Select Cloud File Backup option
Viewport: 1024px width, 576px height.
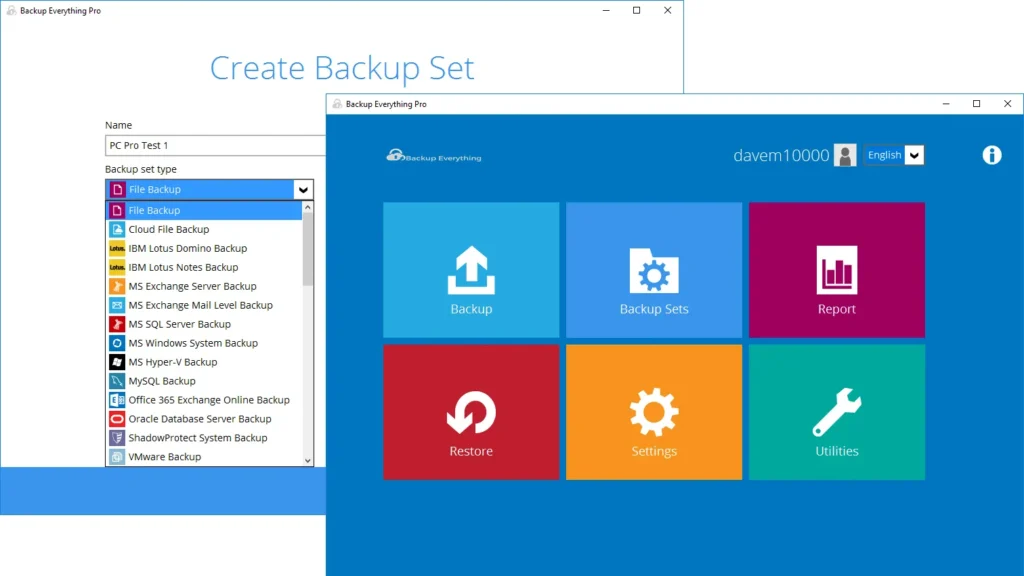[x=204, y=229]
